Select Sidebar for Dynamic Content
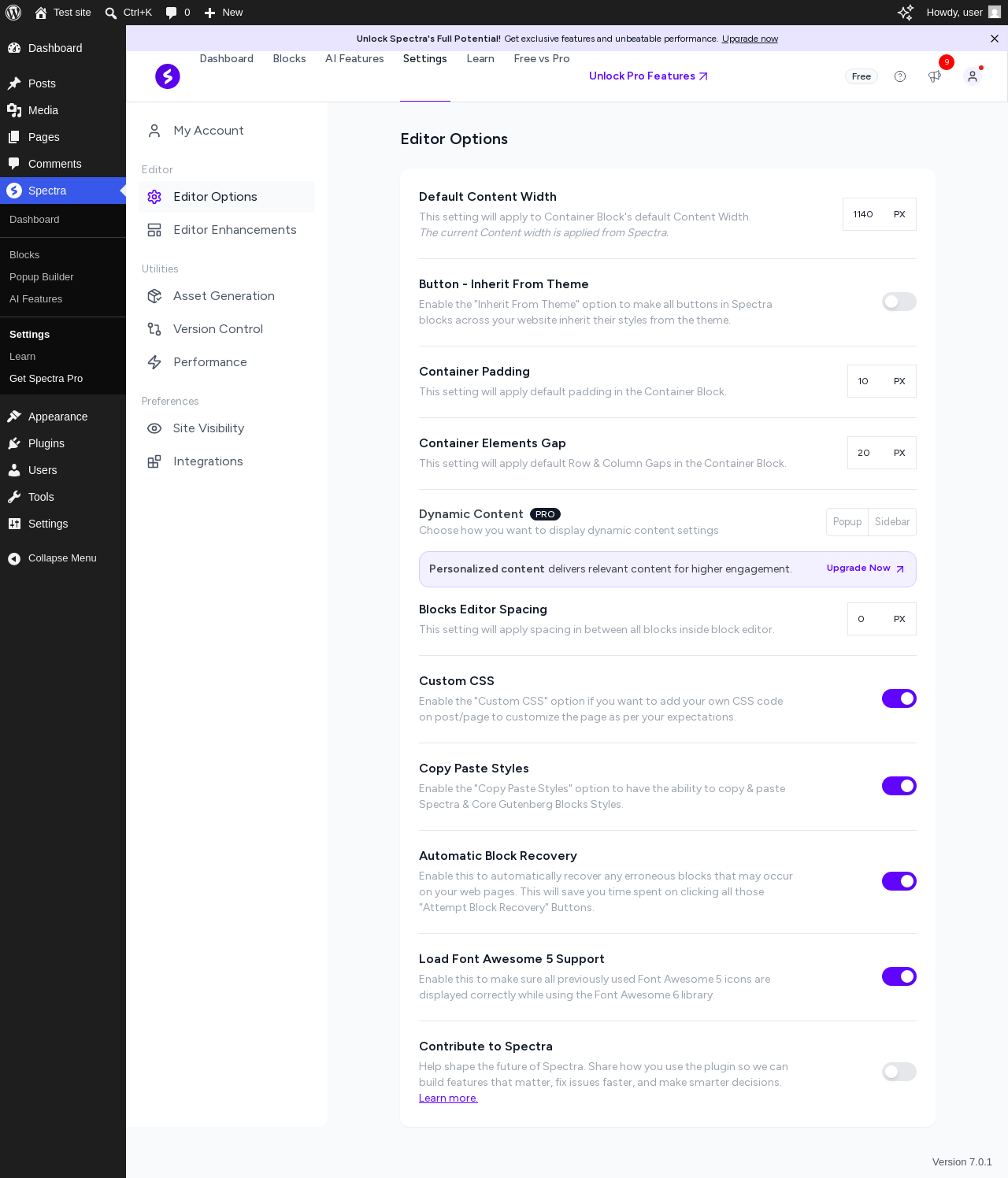1008x1178 pixels. tap(892, 522)
